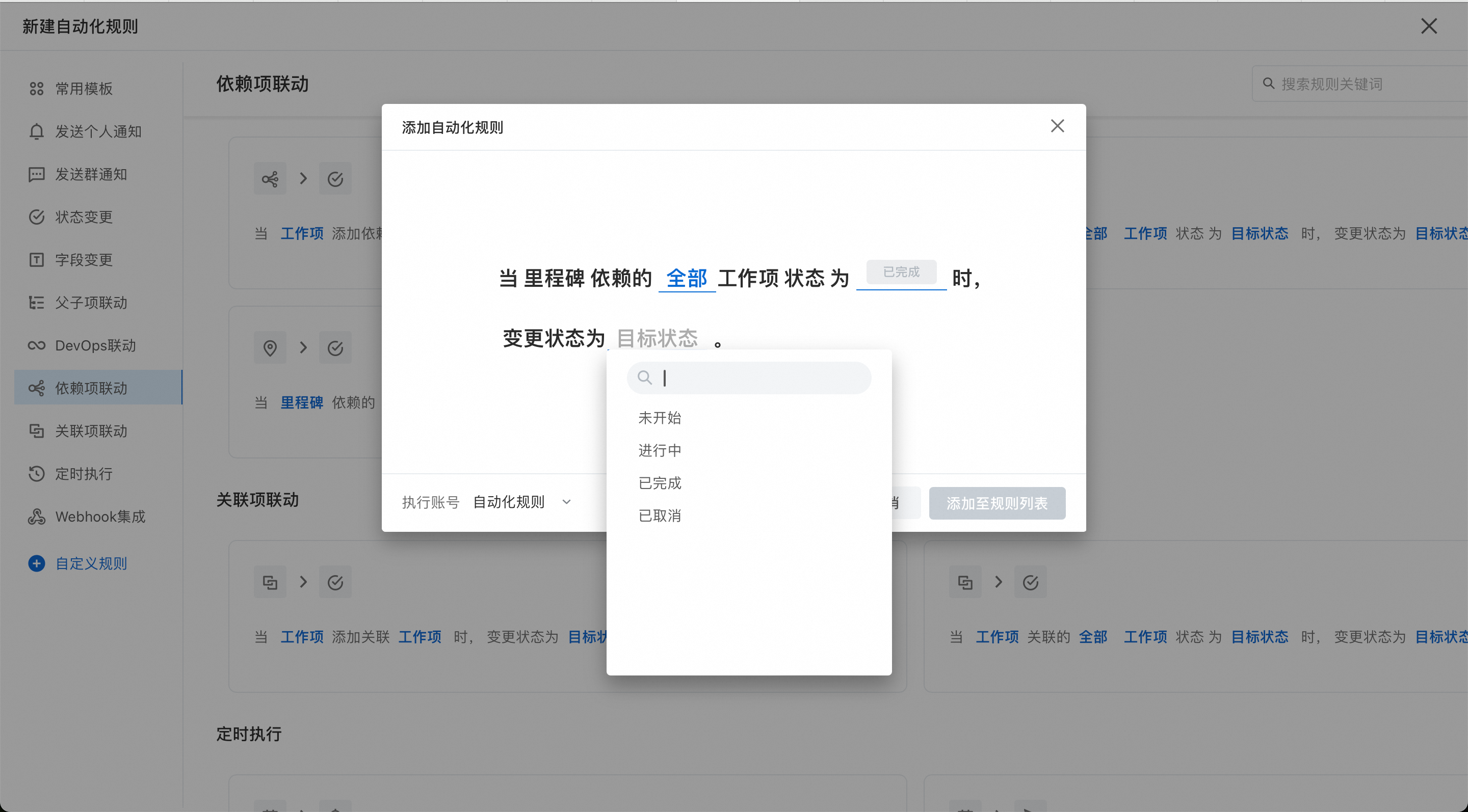Click check-circle icon on first 依赖项联动 card
The height and width of the screenshot is (812, 1468).
tap(335, 179)
